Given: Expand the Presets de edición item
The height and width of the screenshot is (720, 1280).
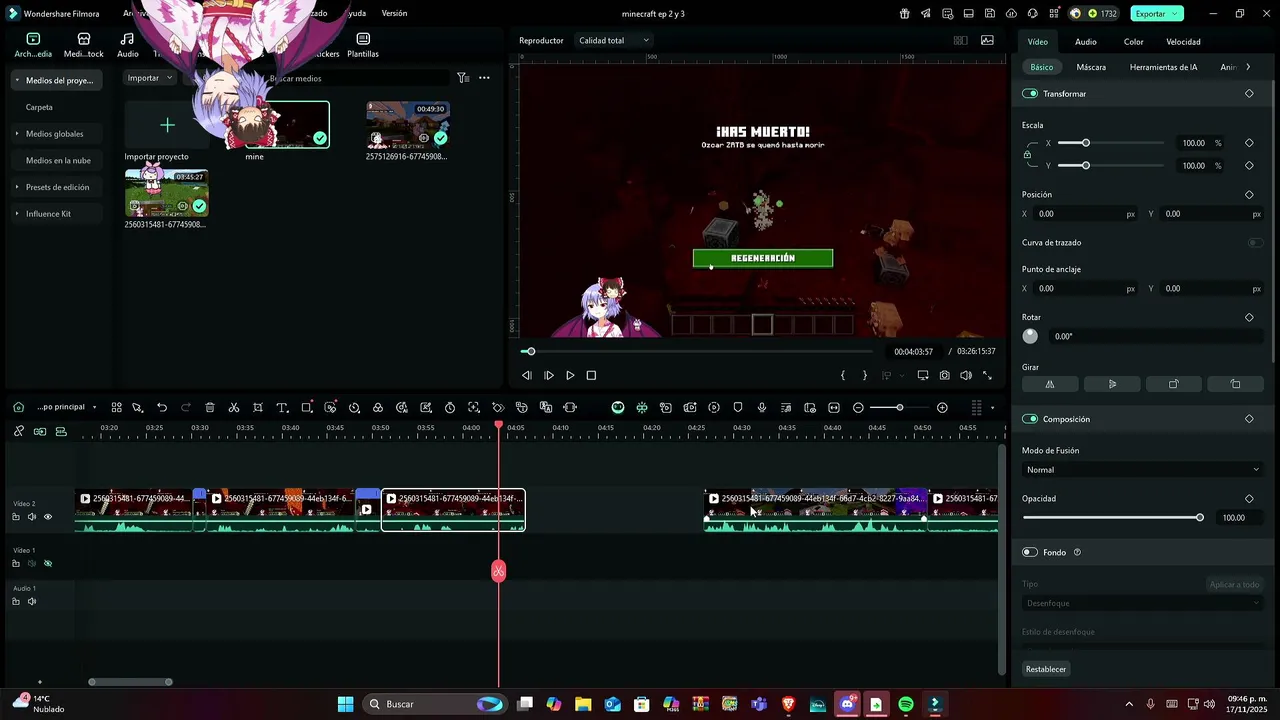Looking at the screenshot, I should tap(17, 187).
